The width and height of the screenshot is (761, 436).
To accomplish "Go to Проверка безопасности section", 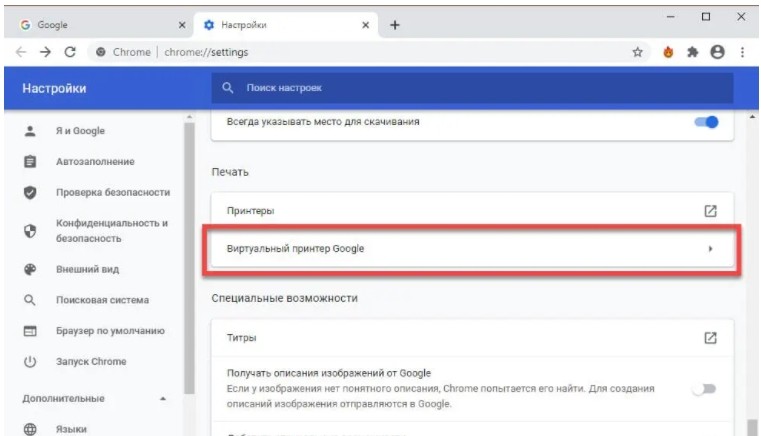I will pos(112,192).
